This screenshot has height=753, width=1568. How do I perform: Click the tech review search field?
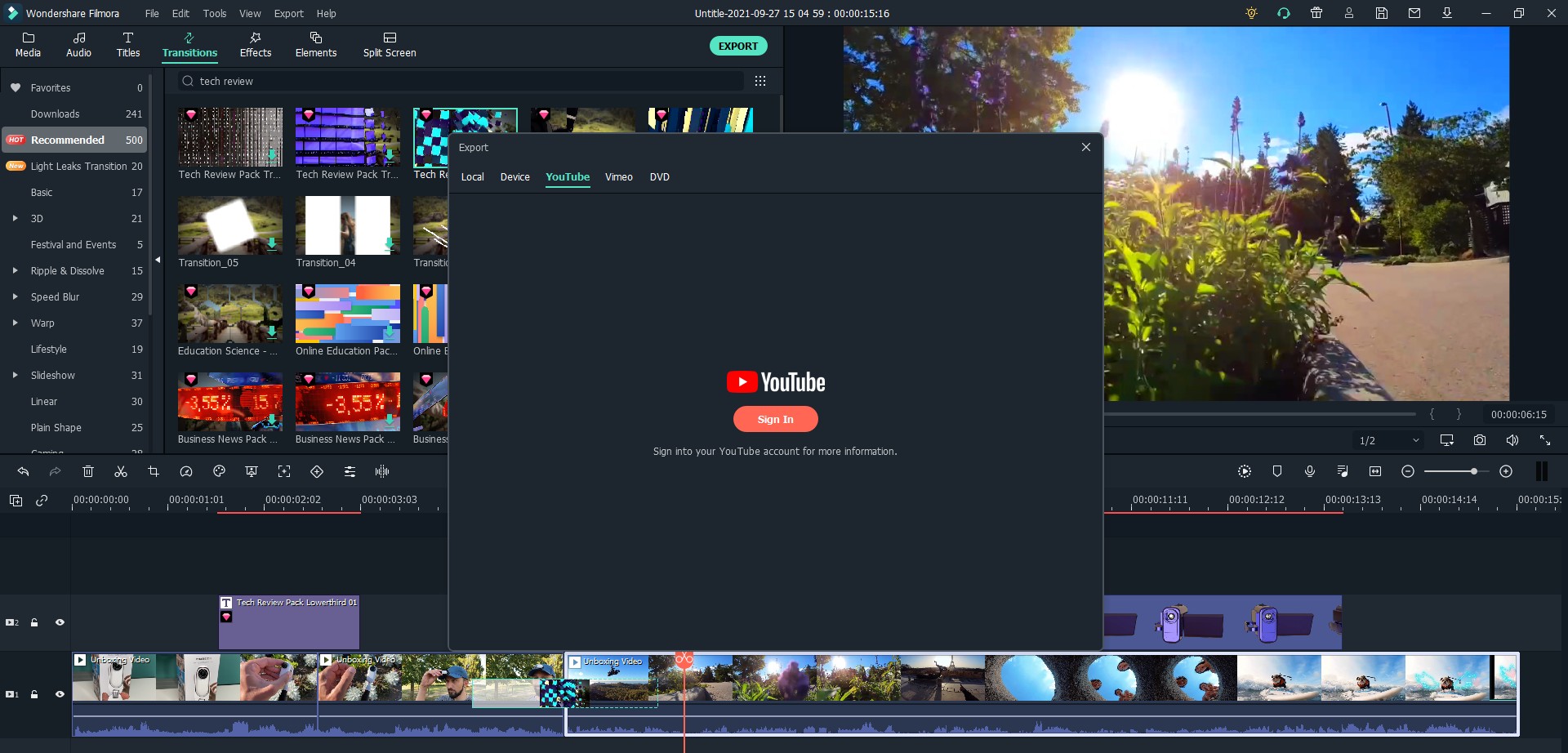[x=461, y=81]
